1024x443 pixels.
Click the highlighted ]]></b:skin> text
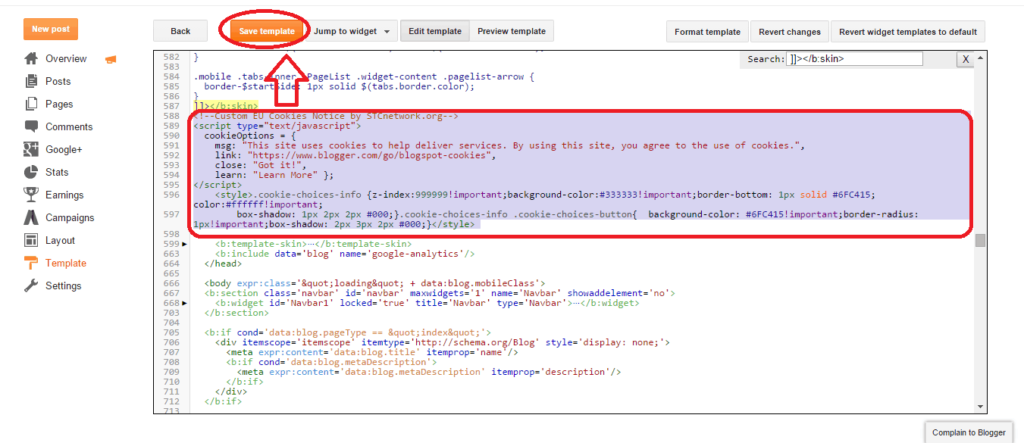pos(226,105)
